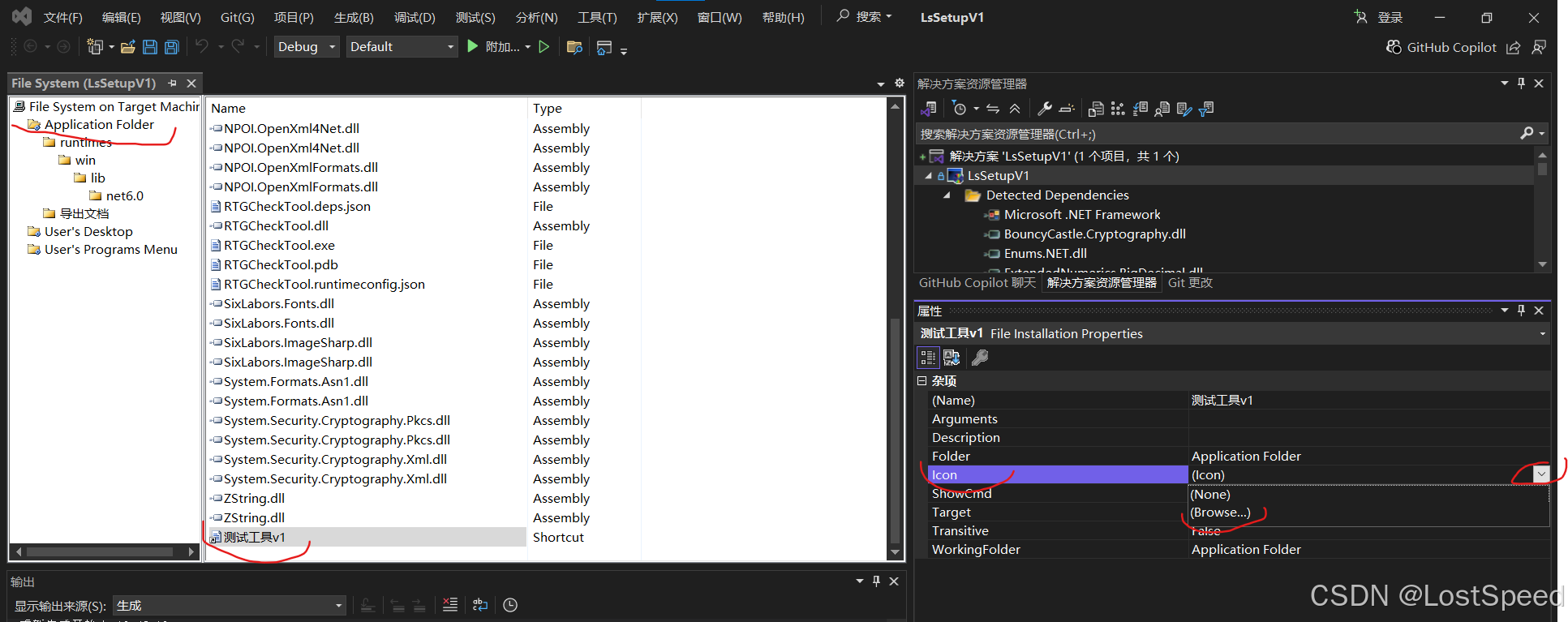This screenshot has height=622, width=1568.
Task: Click the Launch Conditions Editor funnel icon
Action: click(x=1206, y=109)
